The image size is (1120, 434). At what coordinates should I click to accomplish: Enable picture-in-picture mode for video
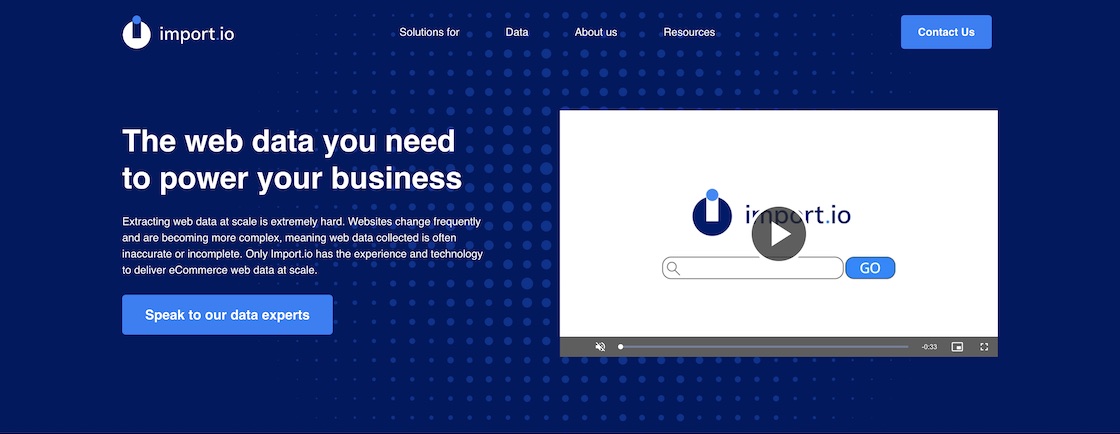point(957,347)
